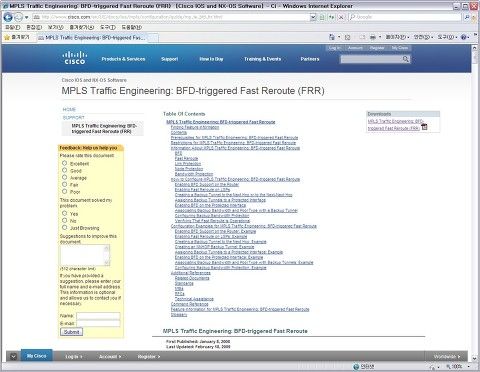480x372 pixels.
Task: Open the Fast Reroute contents link
Action: pos(186,158)
